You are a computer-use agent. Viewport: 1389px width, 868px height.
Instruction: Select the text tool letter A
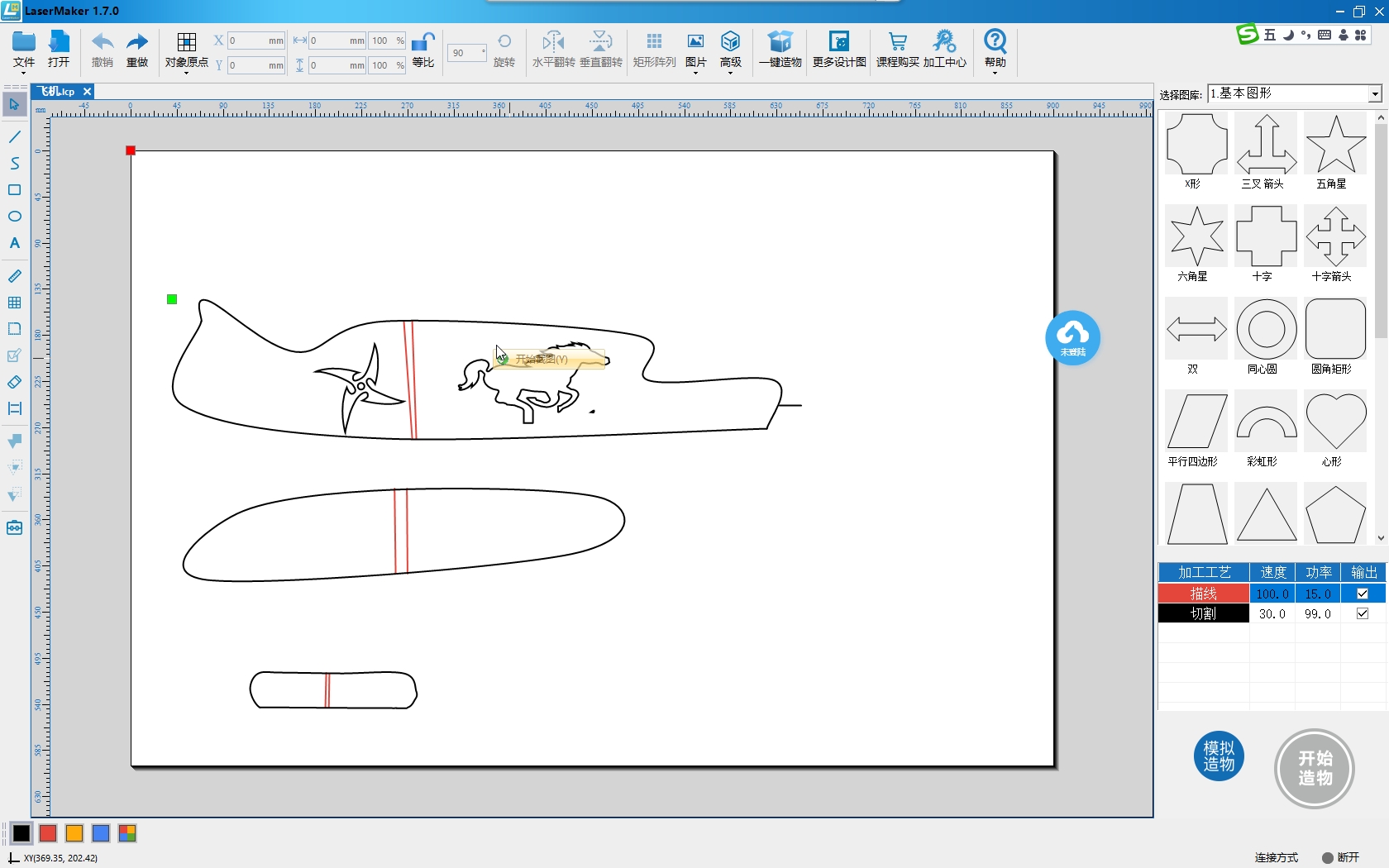[14, 243]
